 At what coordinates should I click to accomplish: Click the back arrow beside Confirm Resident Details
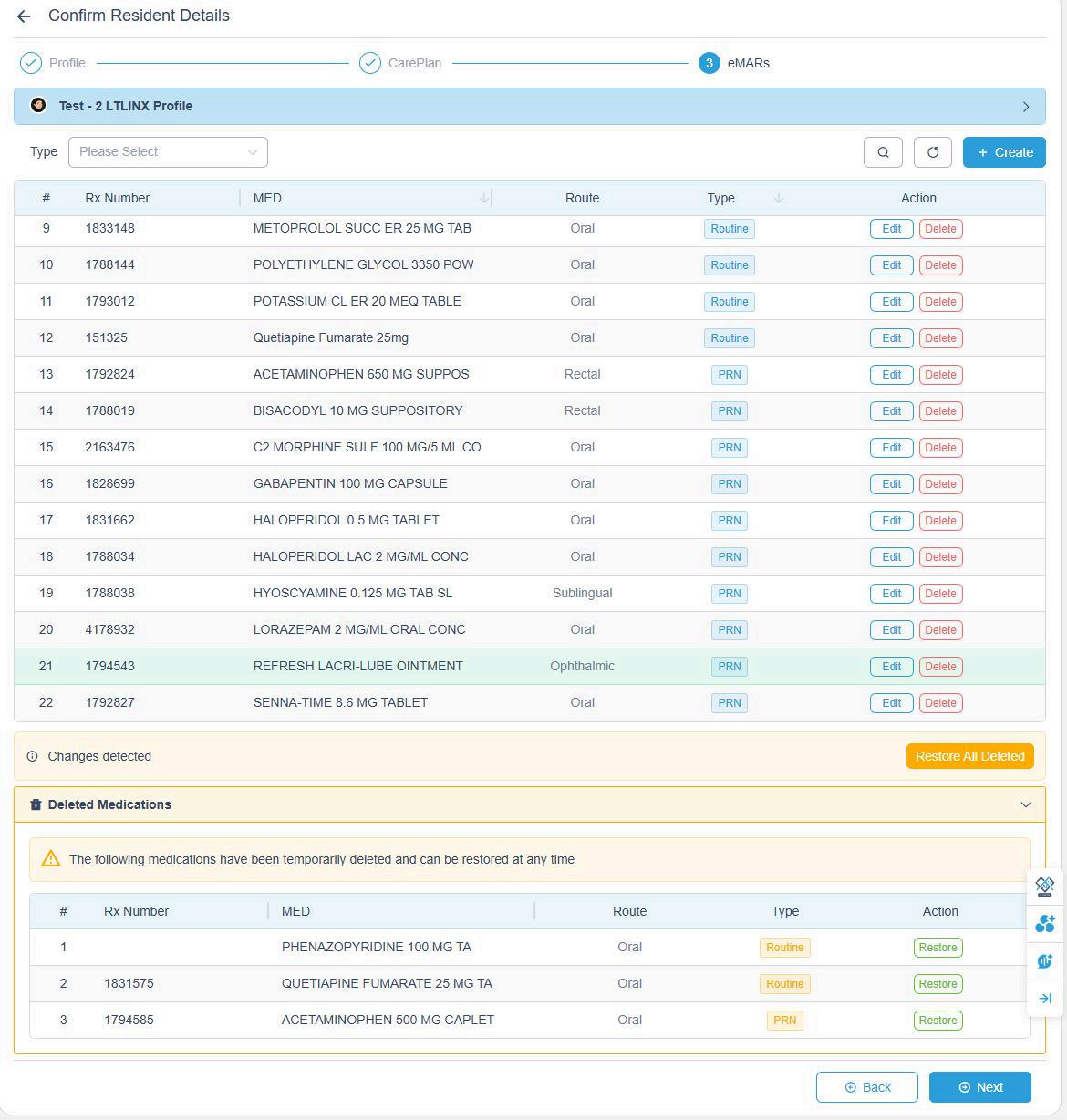click(x=24, y=16)
